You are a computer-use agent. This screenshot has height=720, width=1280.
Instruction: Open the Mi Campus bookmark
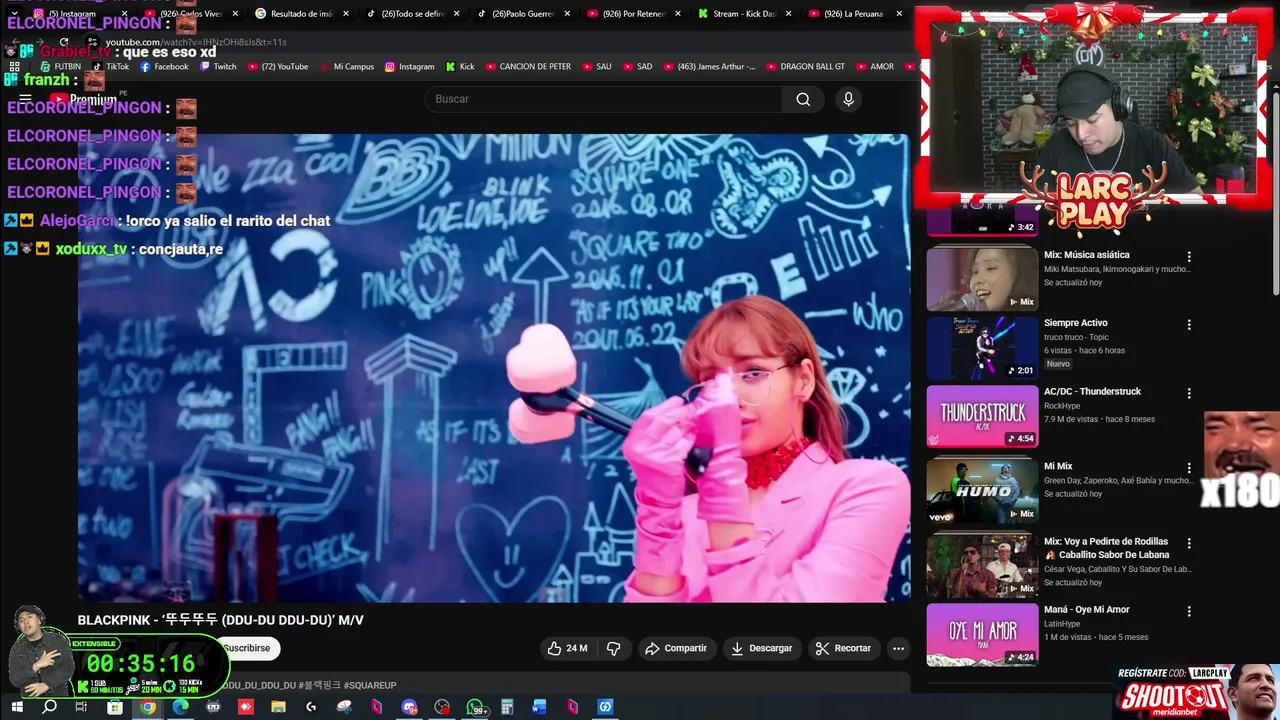[x=347, y=67]
